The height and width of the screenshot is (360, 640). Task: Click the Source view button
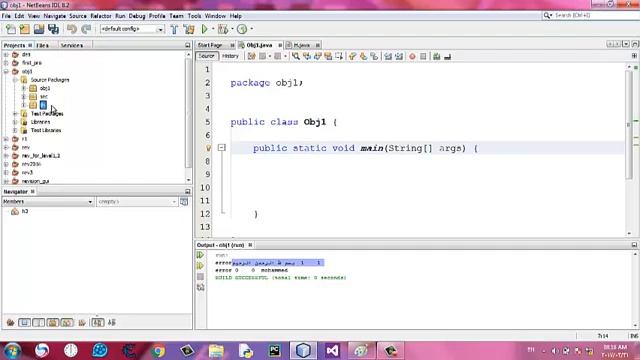tap(207, 56)
